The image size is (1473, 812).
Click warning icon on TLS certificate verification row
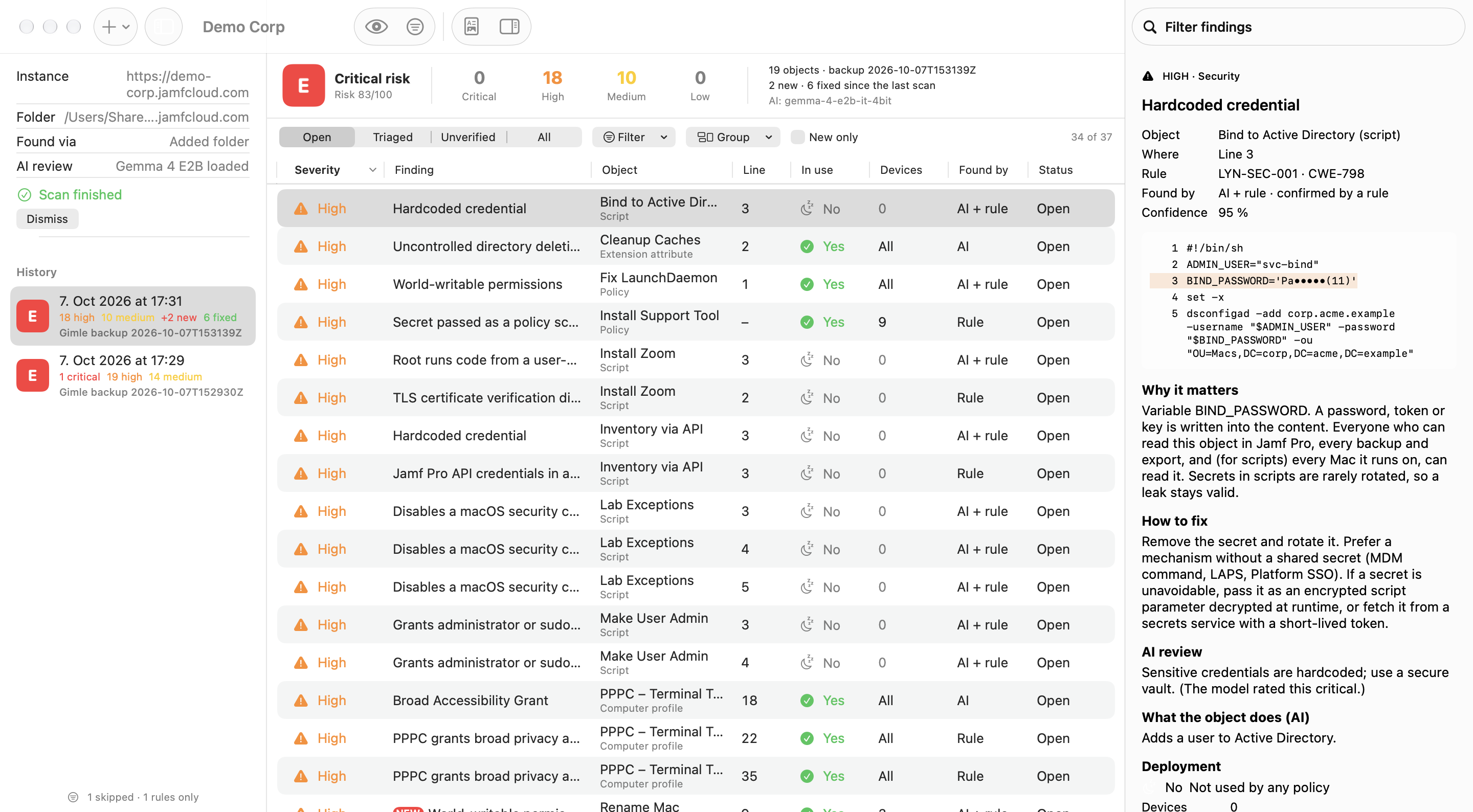tap(301, 398)
